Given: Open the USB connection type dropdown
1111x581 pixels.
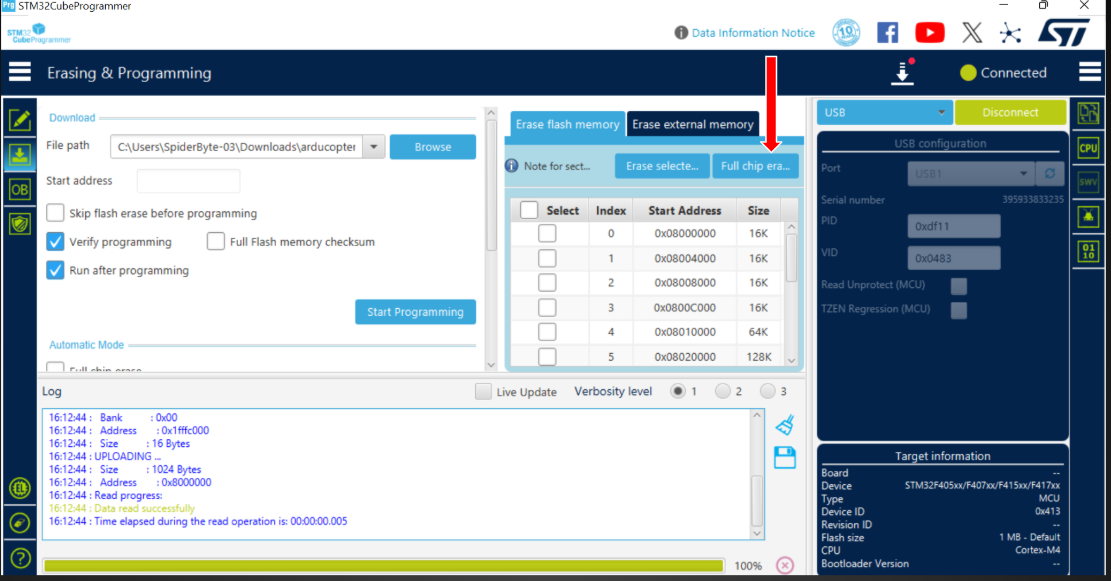Looking at the screenshot, I should point(884,112).
